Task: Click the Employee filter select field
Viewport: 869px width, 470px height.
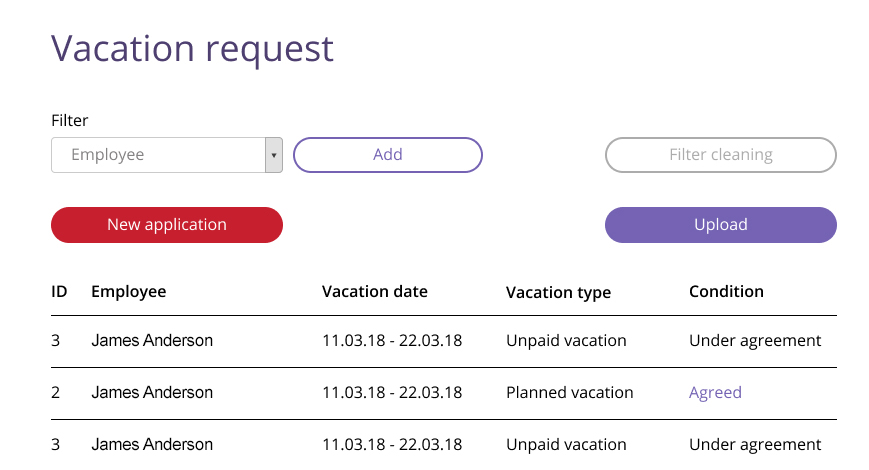Action: point(157,155)
